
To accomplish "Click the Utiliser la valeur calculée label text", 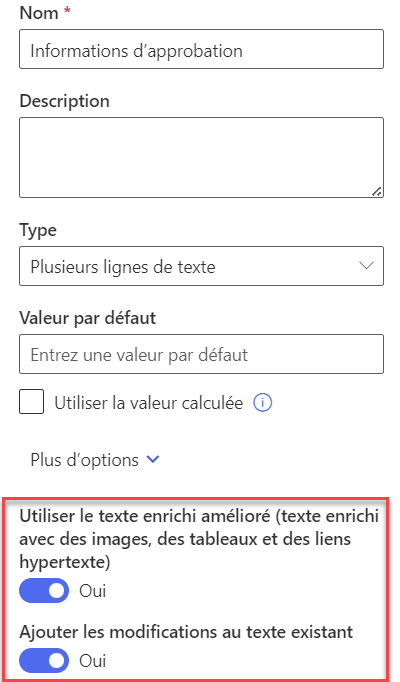I will pyautogui.click(x=148, y=403).
